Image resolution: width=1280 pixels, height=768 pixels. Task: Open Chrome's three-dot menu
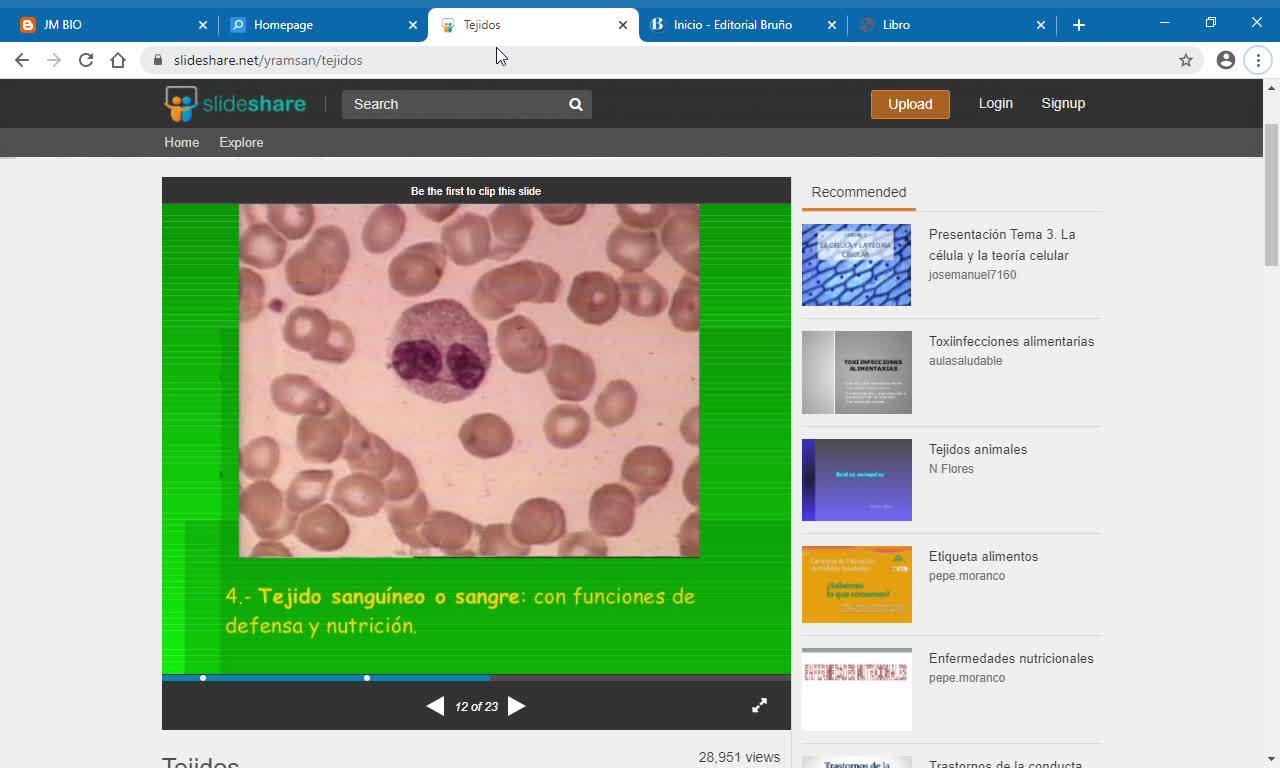1258,60
